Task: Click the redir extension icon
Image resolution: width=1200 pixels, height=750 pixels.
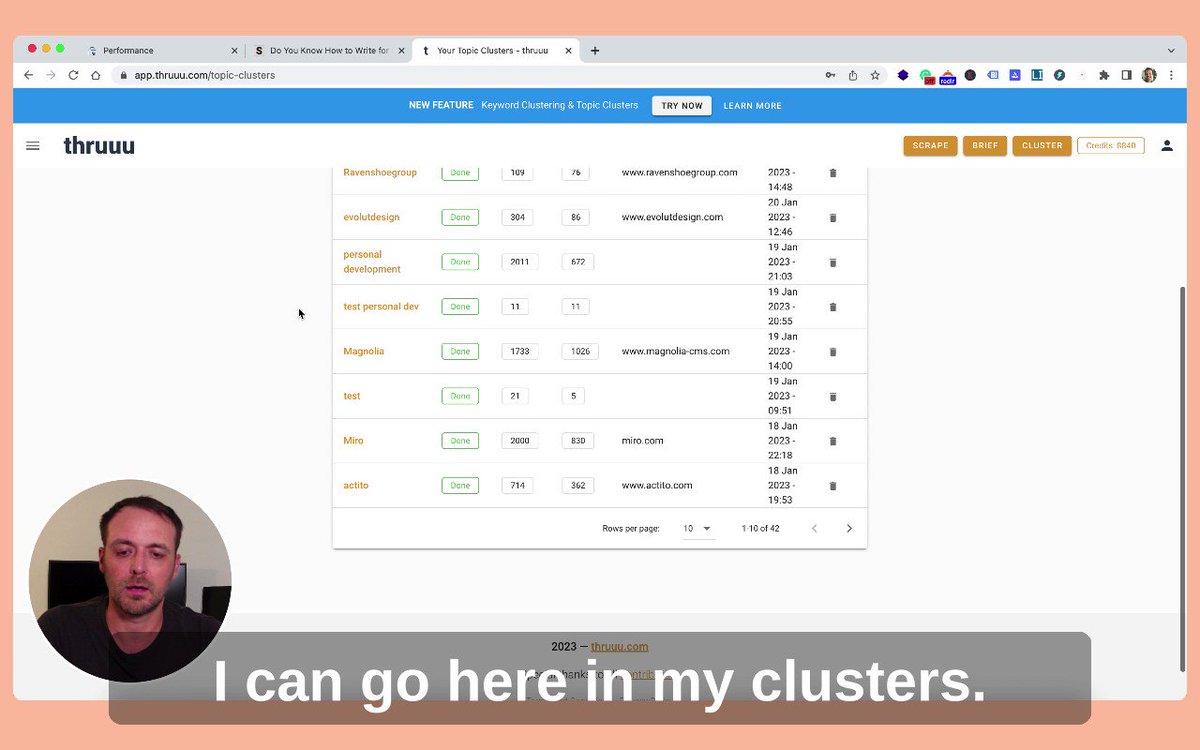Action: [x=947, y=76]
